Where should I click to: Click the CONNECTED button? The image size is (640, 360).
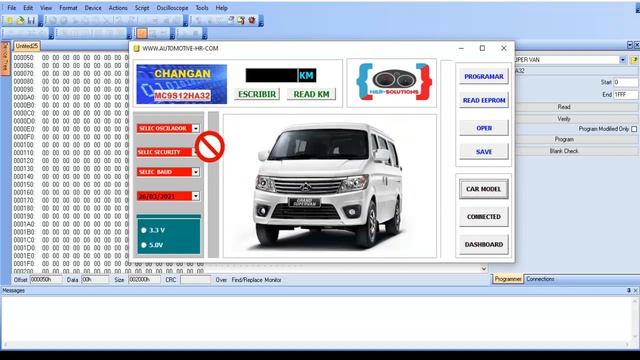(484, 217)
